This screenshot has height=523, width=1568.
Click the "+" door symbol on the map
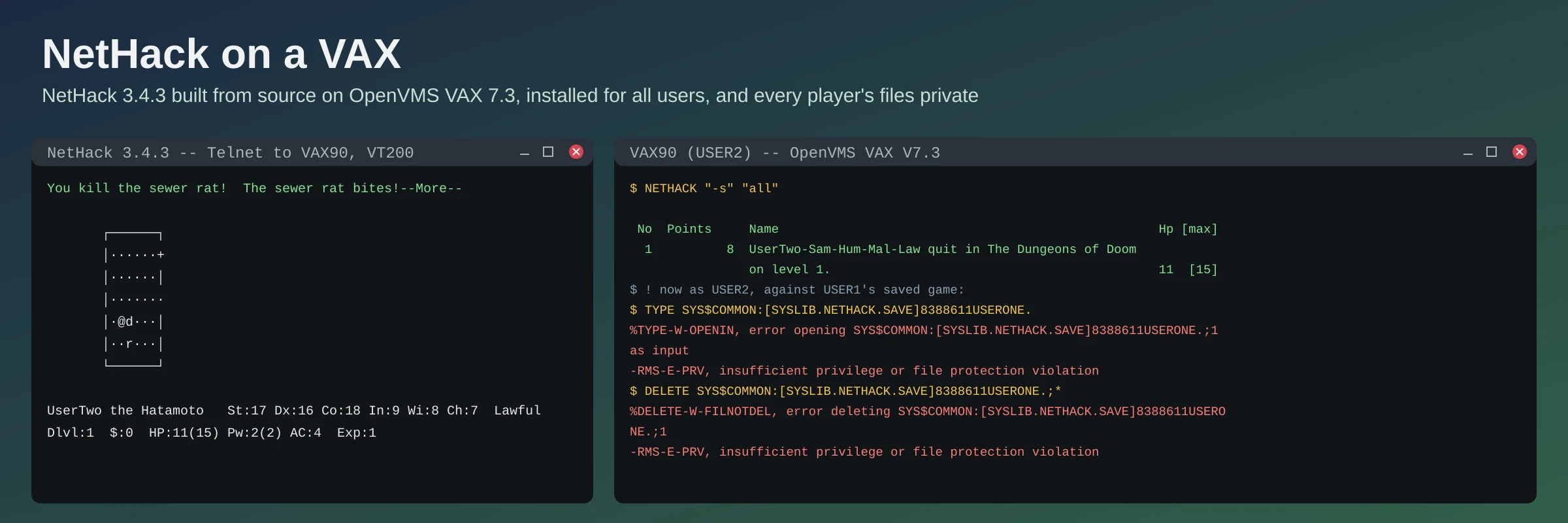[161, 255]
